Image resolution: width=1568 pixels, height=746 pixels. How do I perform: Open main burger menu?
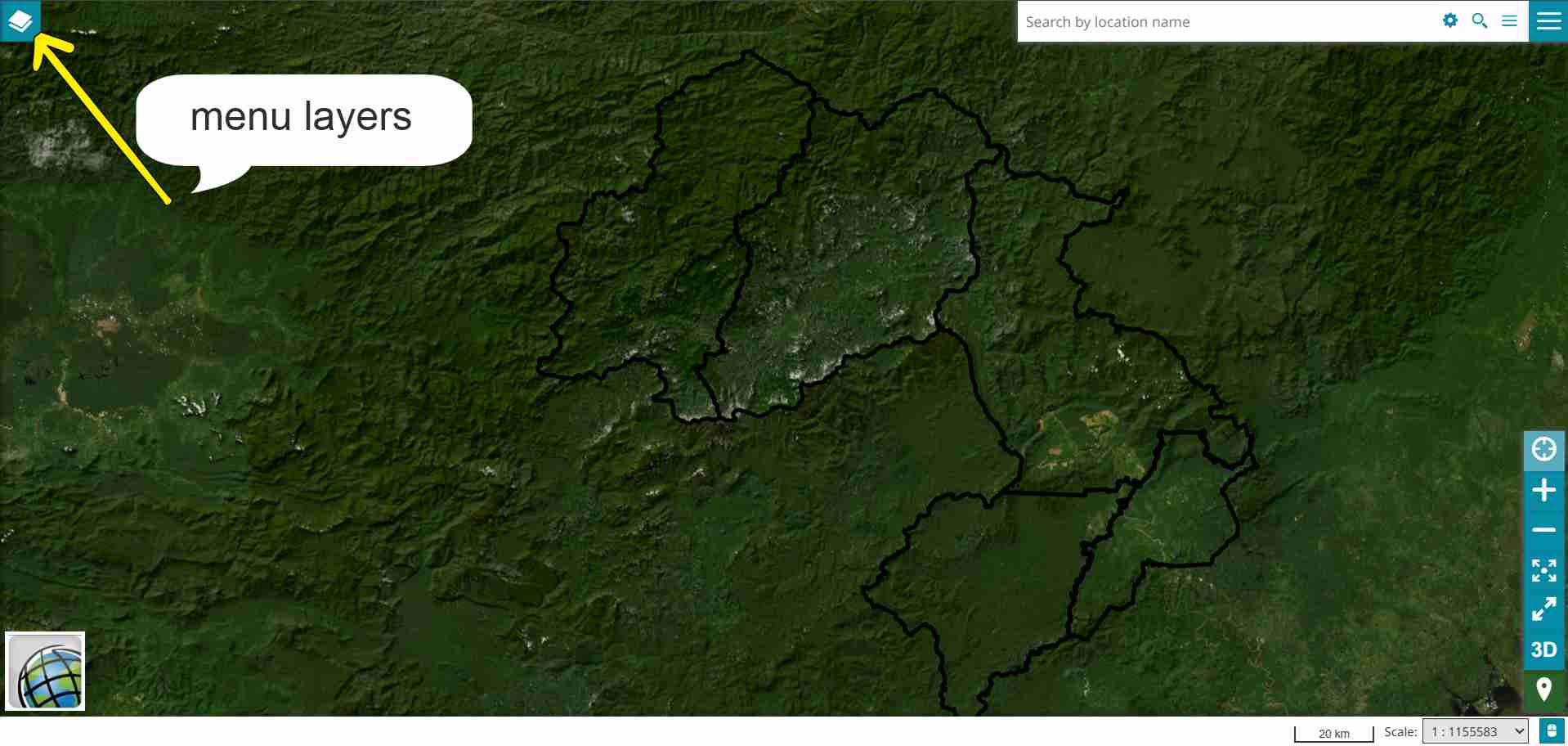click(x=1548, y=20)
